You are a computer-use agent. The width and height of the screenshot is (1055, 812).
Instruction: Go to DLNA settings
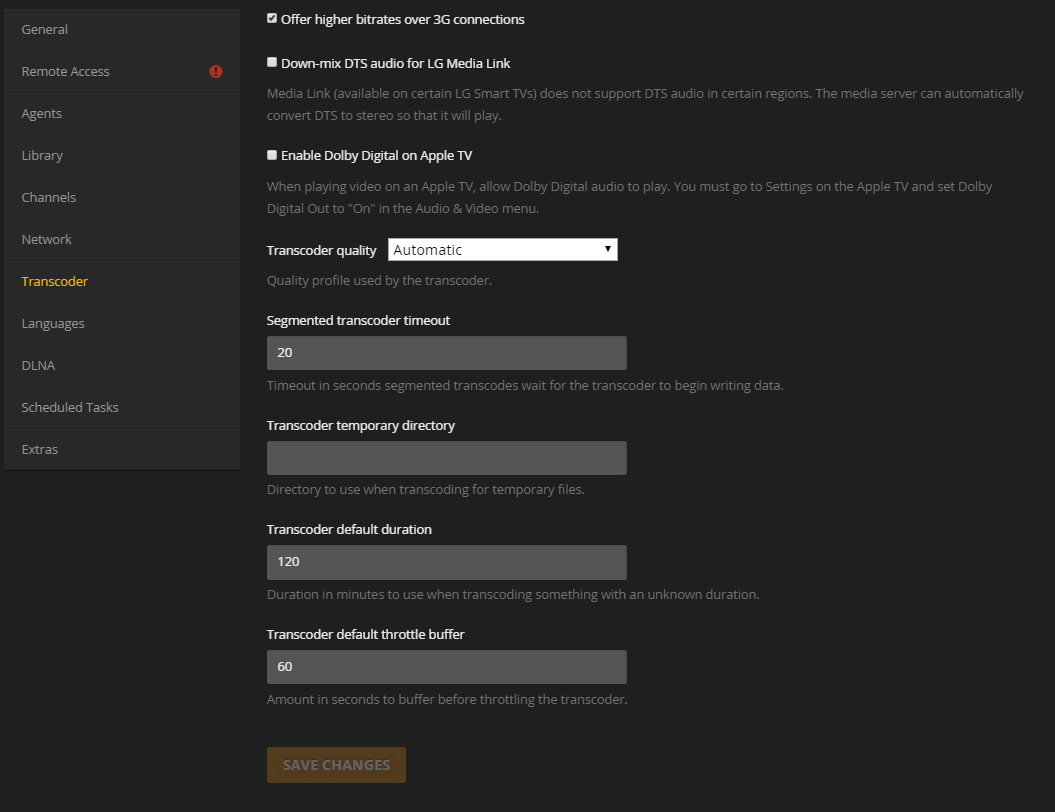pyautogui.click(x=38, y=366)
